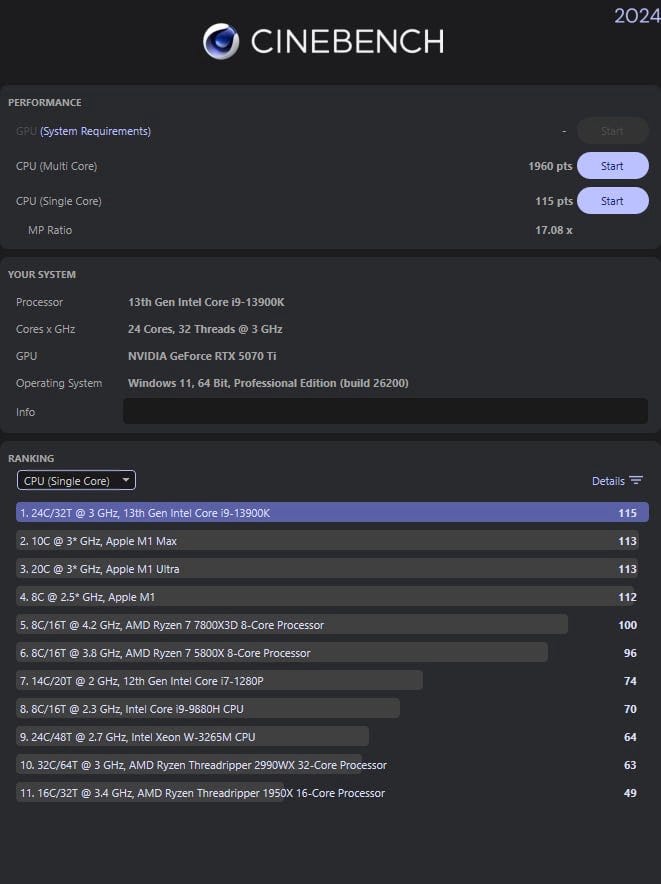Select the Core i9-13900K ranking entry
This screenshot has width=661, height=884.
coord(332,513)
